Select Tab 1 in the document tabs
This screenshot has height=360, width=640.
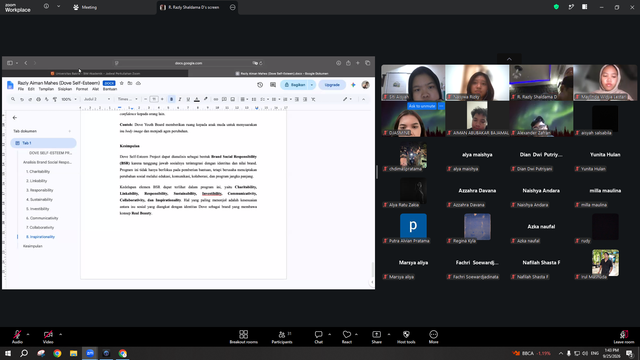pyautogui.click(x=43, y=143)
